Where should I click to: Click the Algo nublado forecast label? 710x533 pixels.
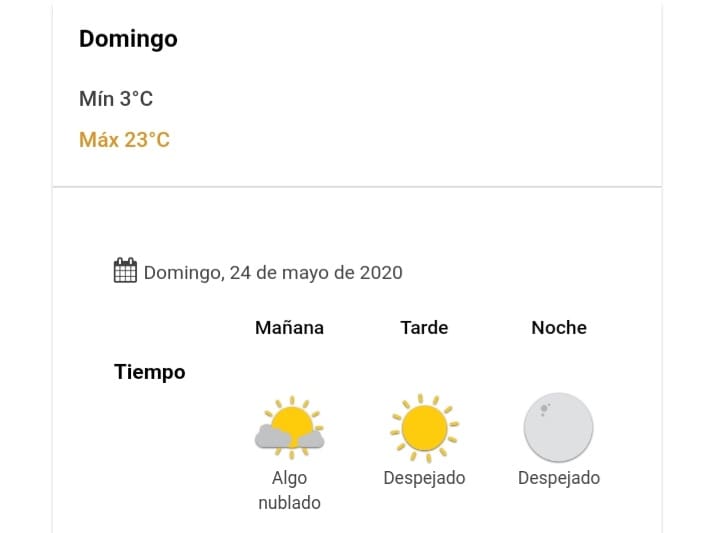pos(289,490)
